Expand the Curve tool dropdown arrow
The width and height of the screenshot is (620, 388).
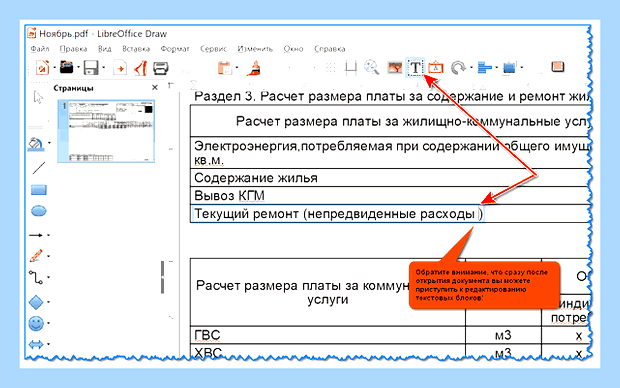(x=49, y=256)
